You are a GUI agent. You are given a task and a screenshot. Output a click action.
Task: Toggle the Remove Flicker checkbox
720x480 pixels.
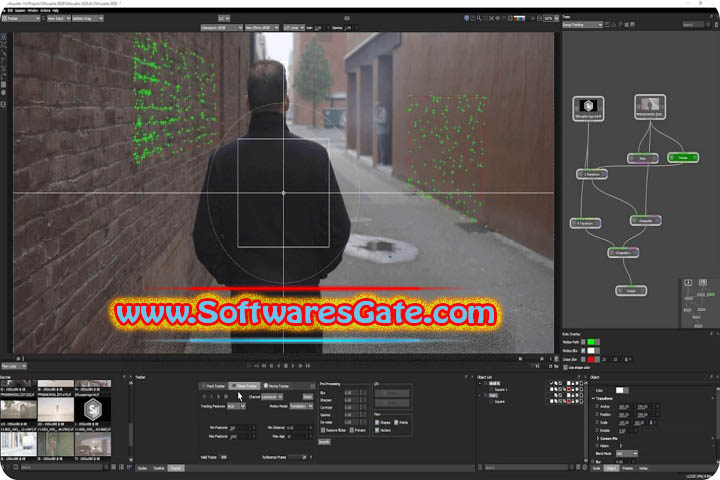[x=323, y=430]
